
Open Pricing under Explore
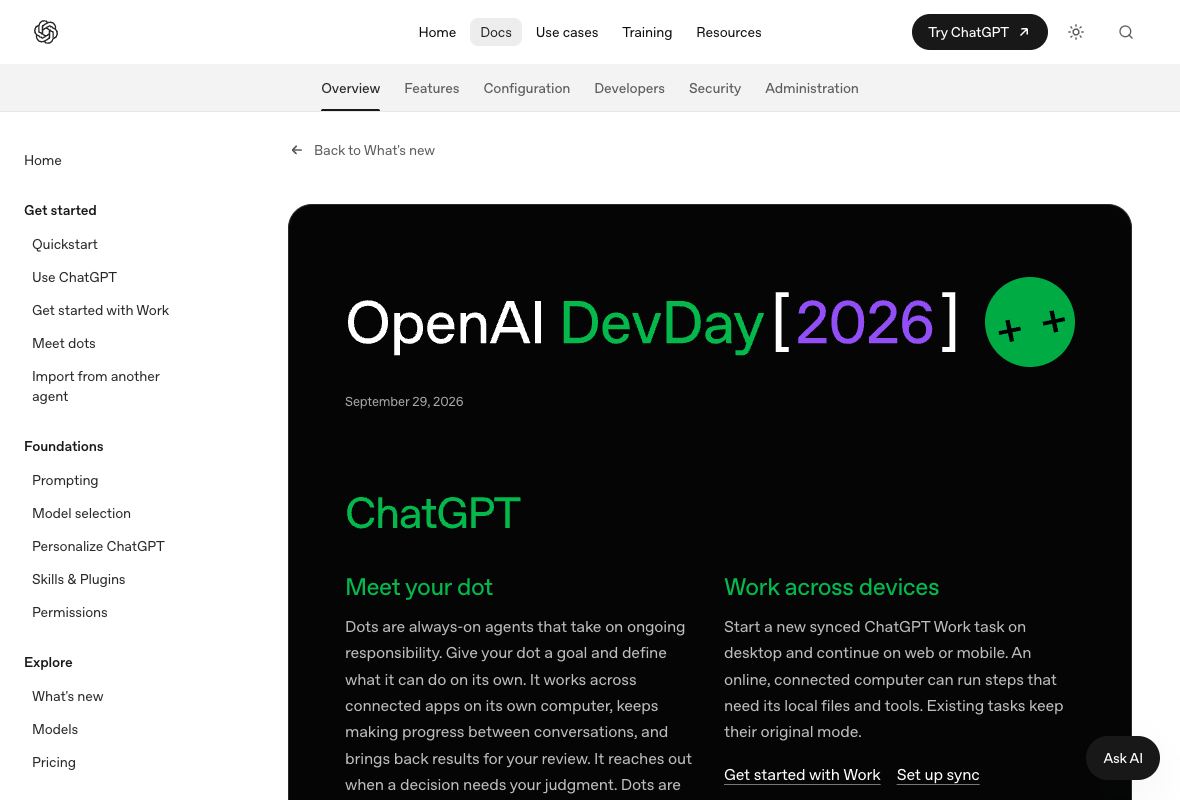[x=53, y=762]
